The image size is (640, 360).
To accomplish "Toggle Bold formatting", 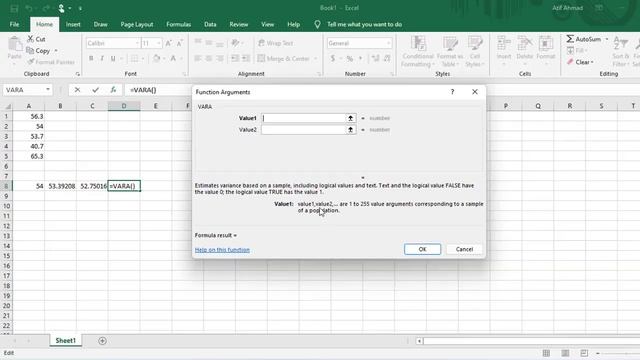I will pos(91,59).
